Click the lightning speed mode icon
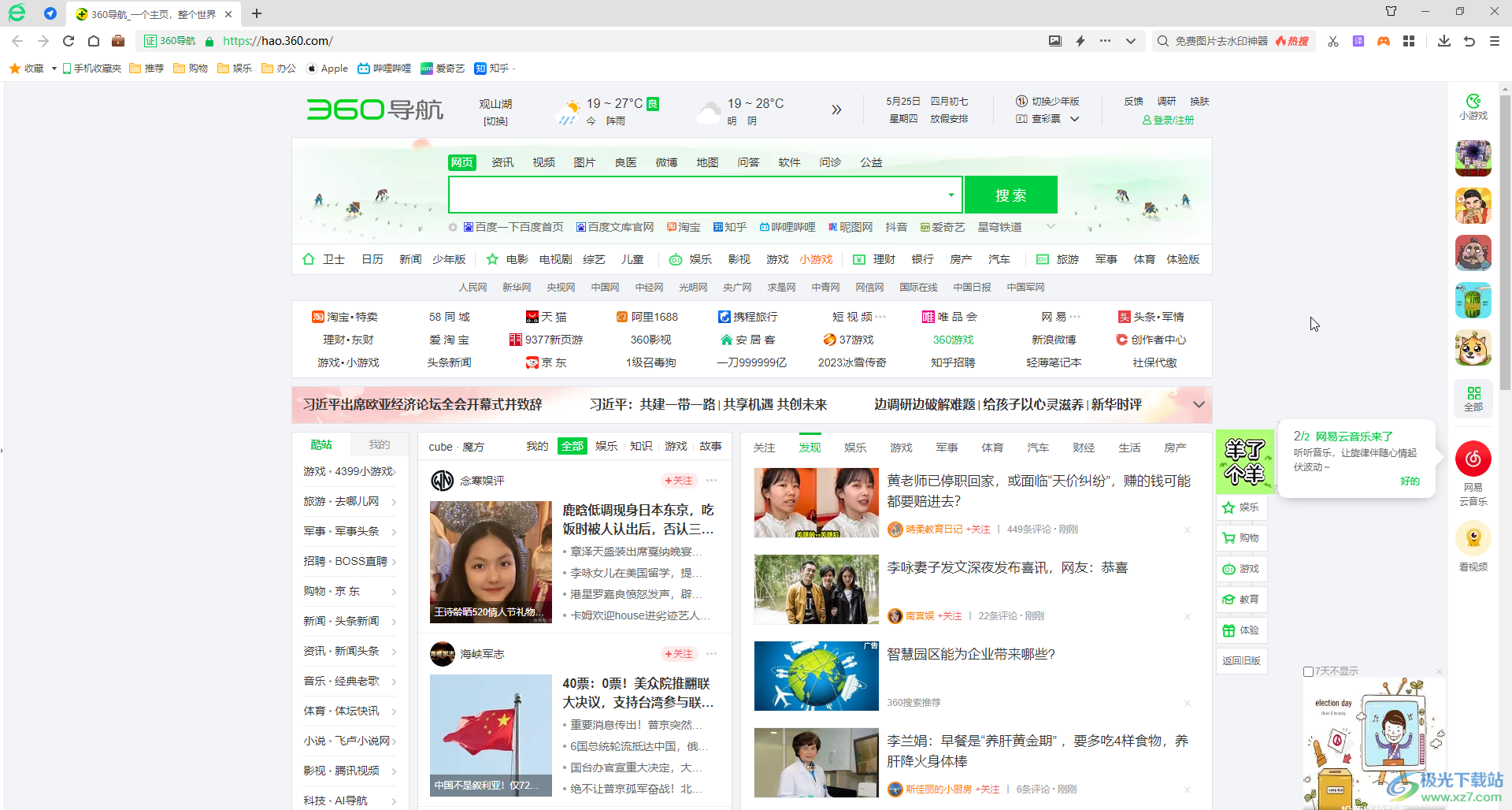Image resolution: width=1512 pixels, height=810 pixels. coord(1080,41)
